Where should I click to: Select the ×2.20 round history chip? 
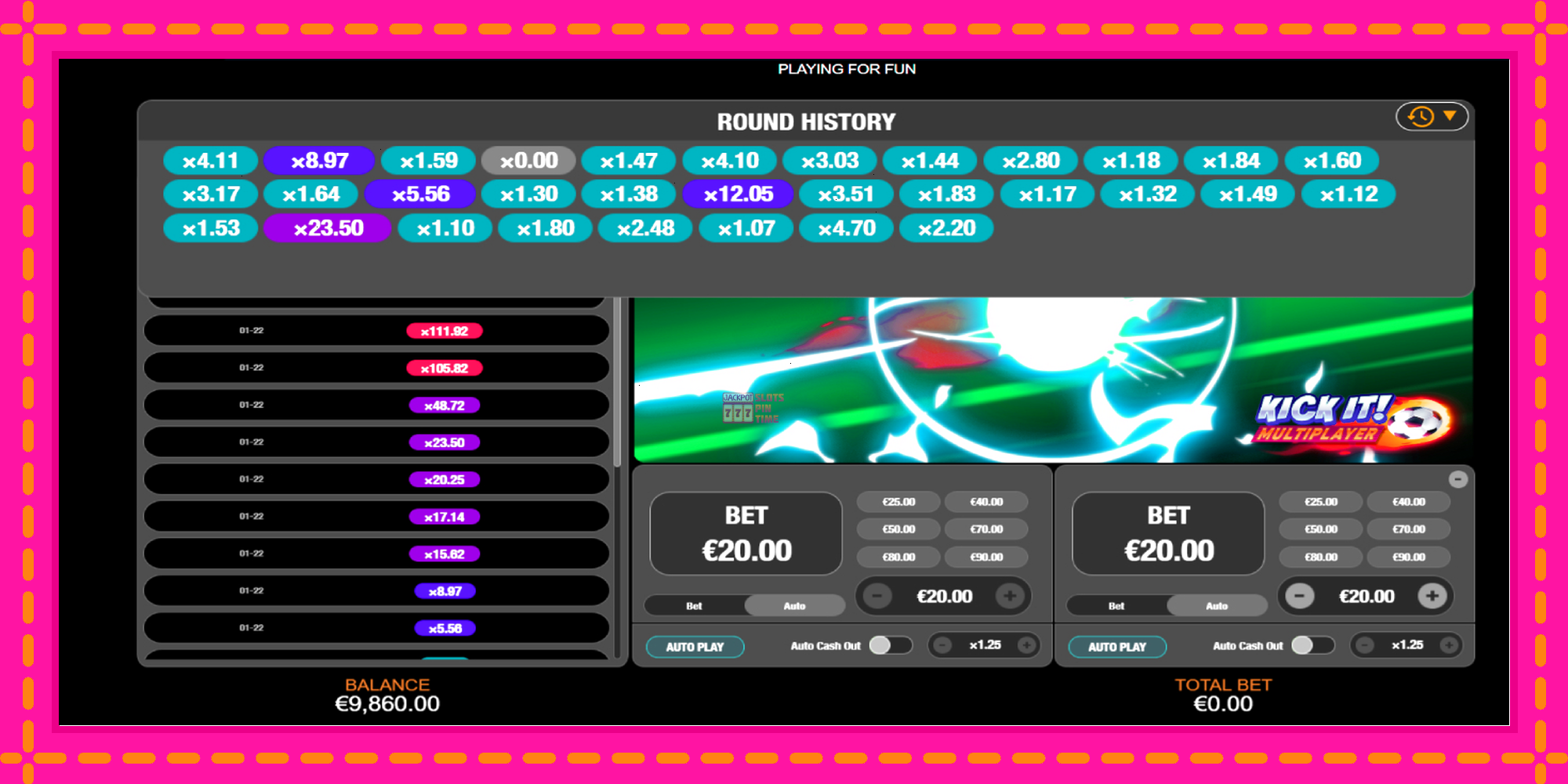pos(946,228)
